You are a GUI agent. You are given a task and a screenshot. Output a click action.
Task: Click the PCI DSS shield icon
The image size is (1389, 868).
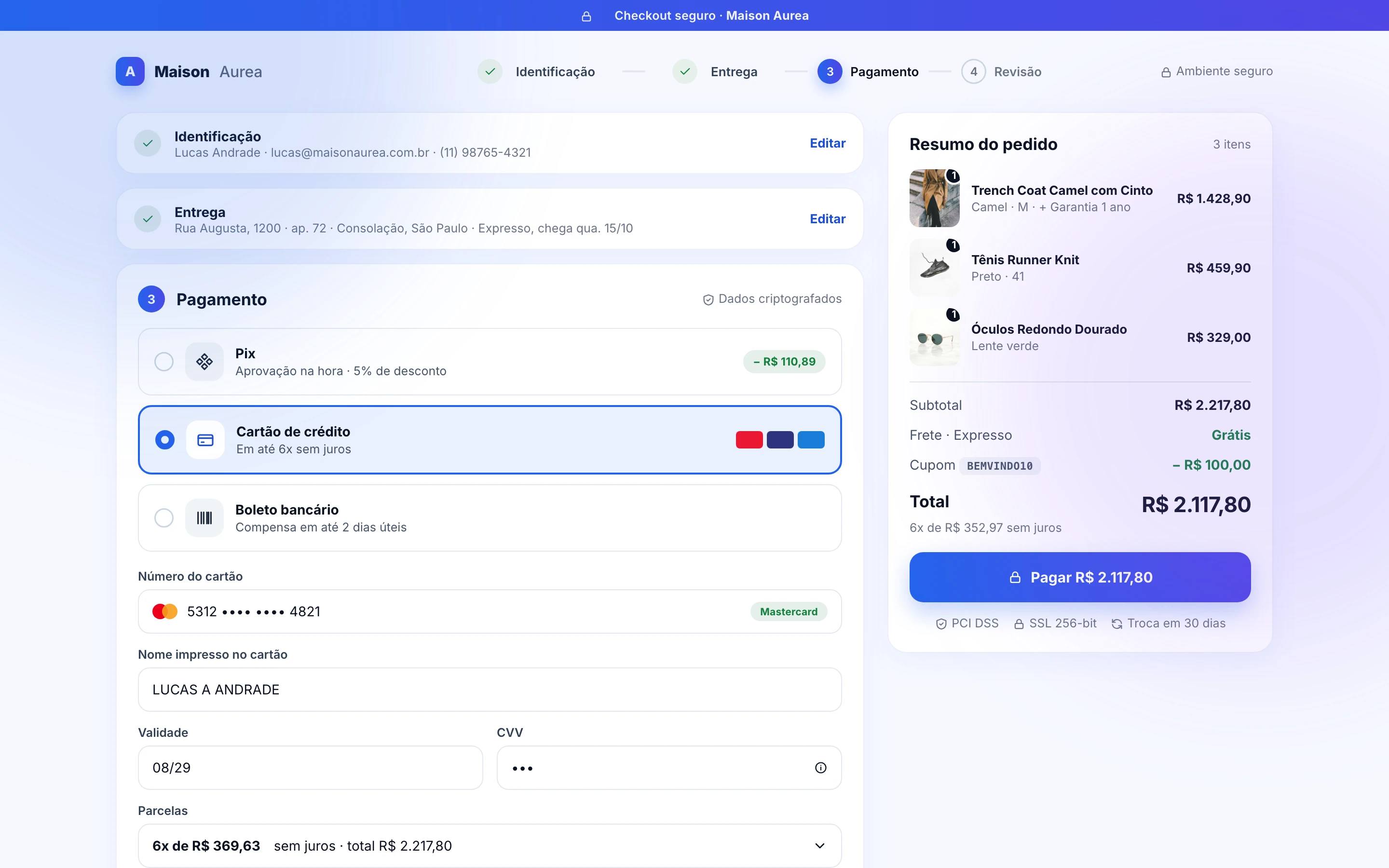(x=941, y=624)
